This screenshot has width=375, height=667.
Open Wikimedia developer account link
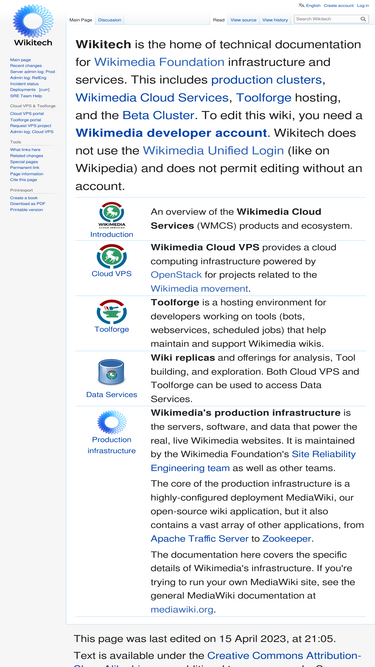coord(171,133)
